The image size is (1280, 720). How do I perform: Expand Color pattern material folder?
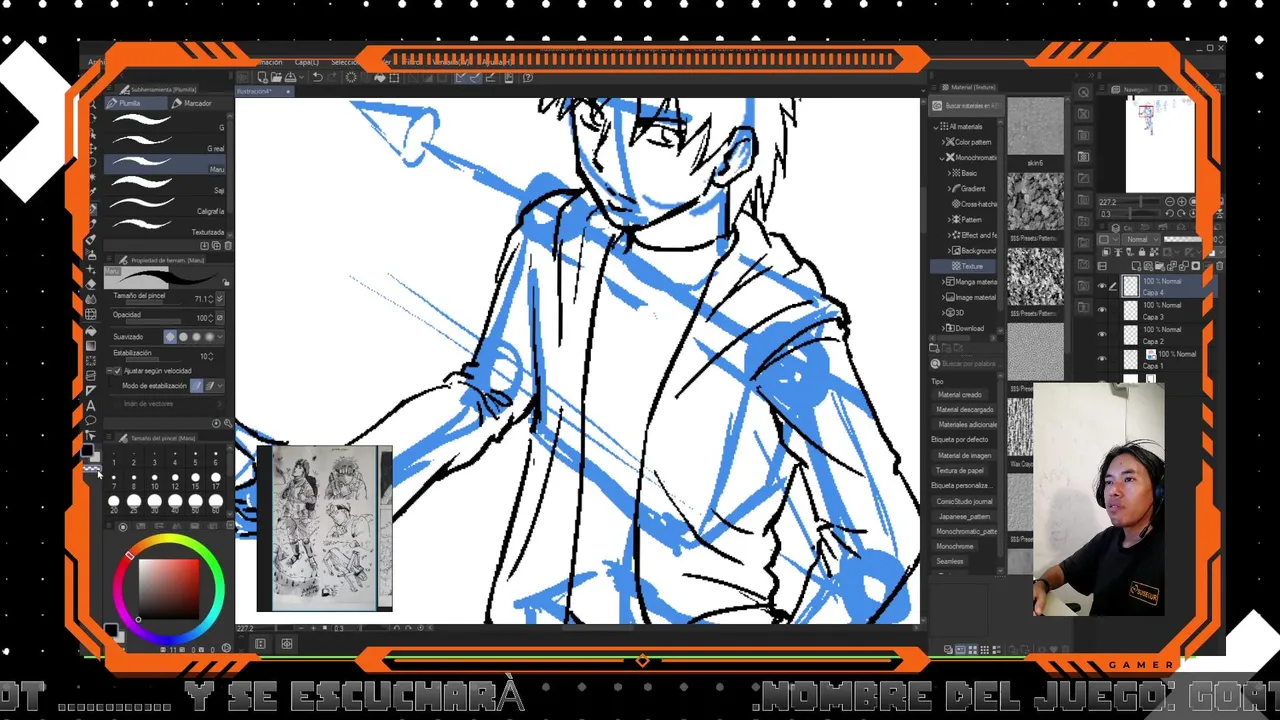pos(943,142)
